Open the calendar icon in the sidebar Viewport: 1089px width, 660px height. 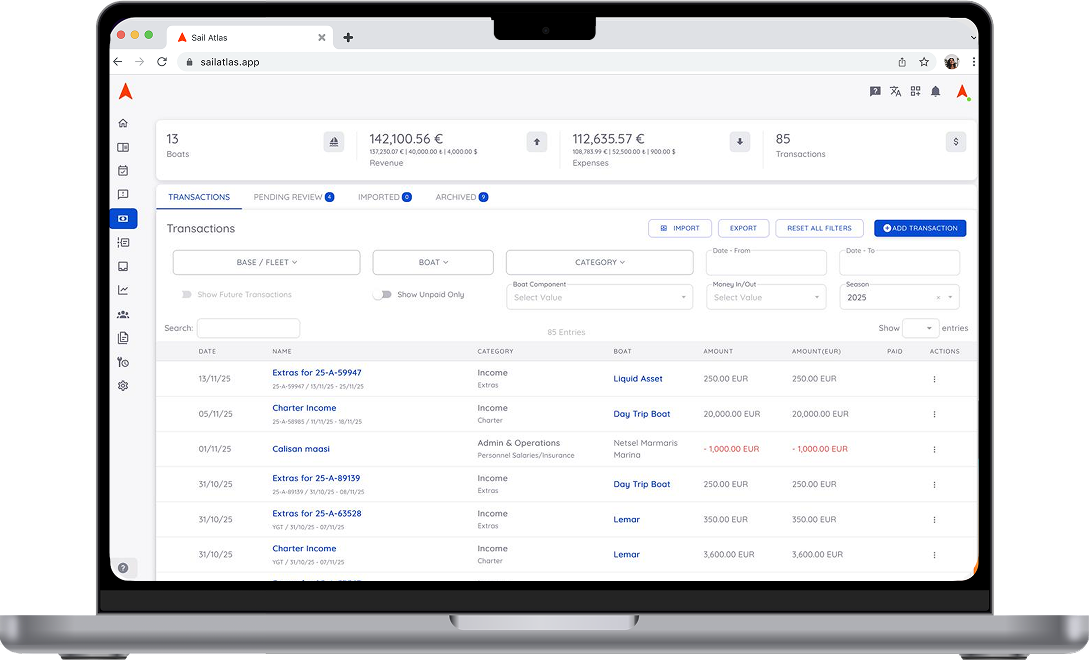click(x=123, y=171)
